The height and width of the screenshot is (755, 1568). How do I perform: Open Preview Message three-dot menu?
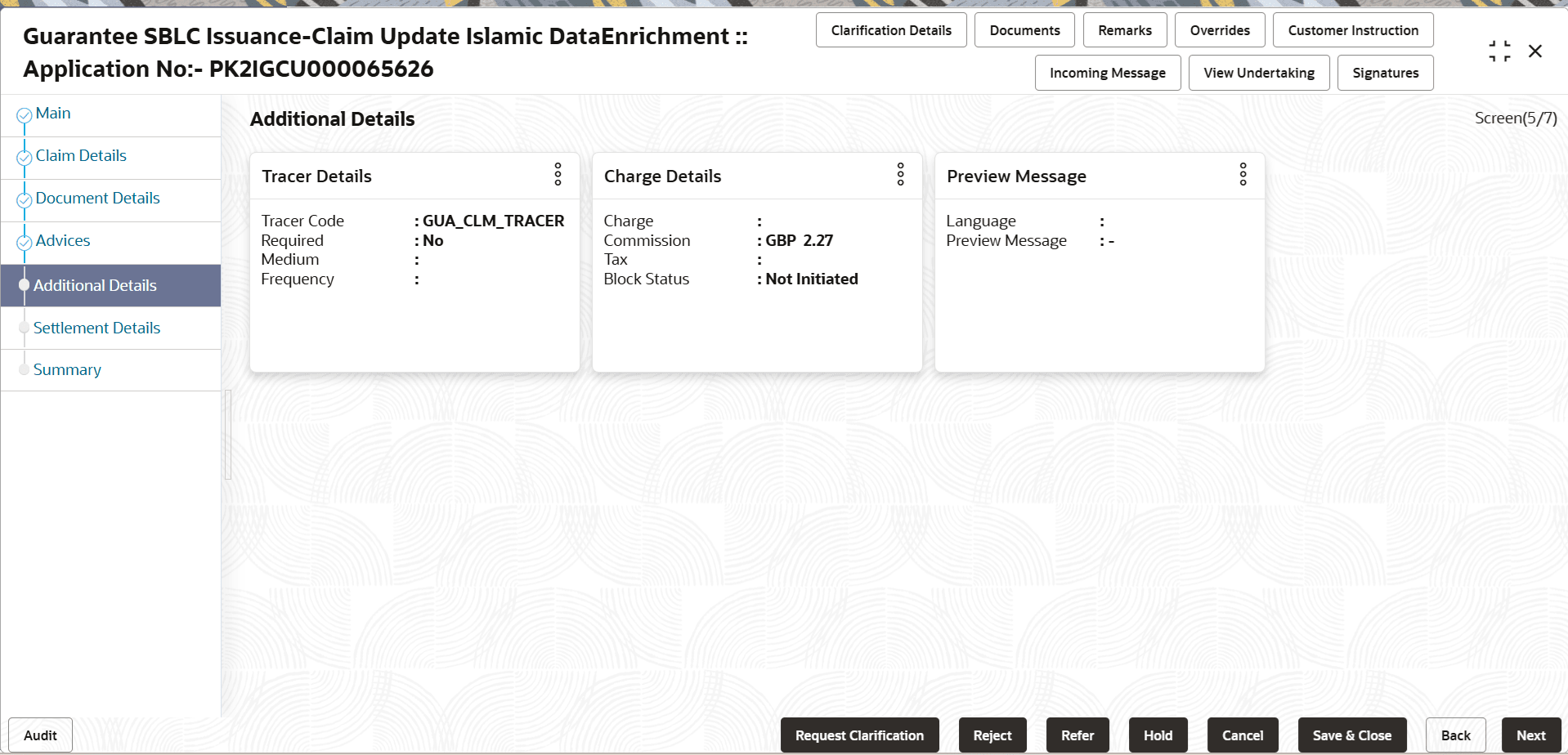pos(1243,174)
